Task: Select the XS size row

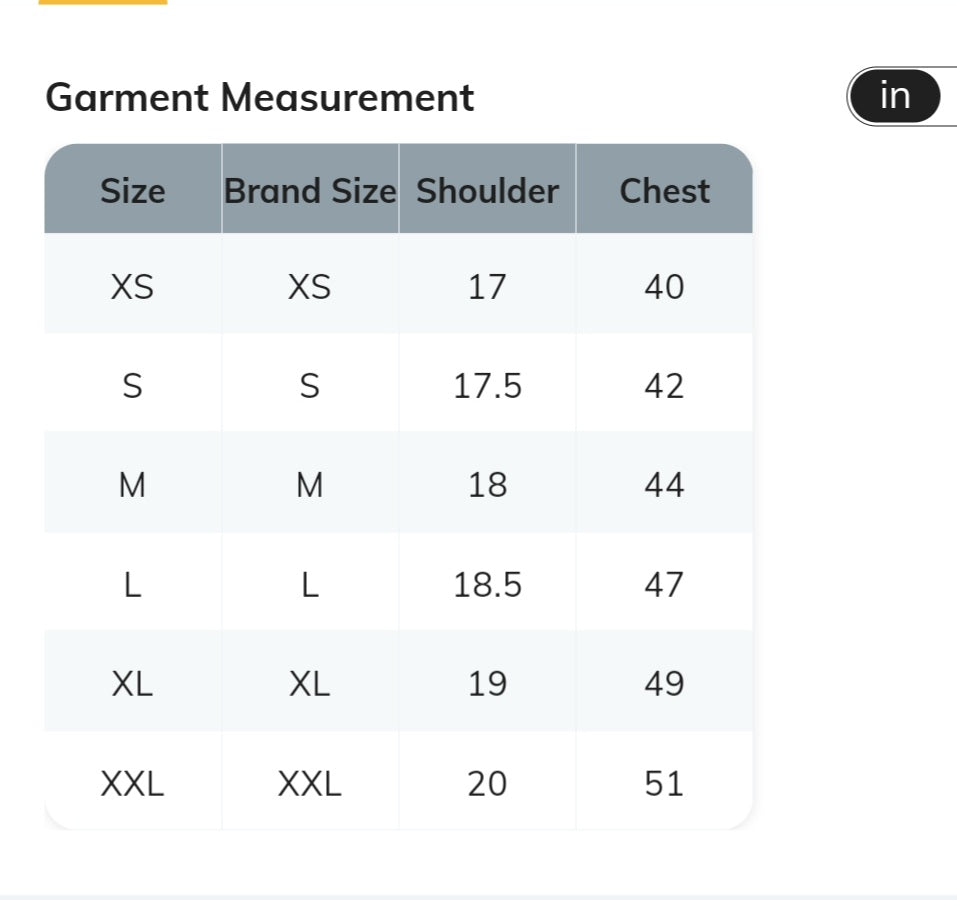Action: 399,284
